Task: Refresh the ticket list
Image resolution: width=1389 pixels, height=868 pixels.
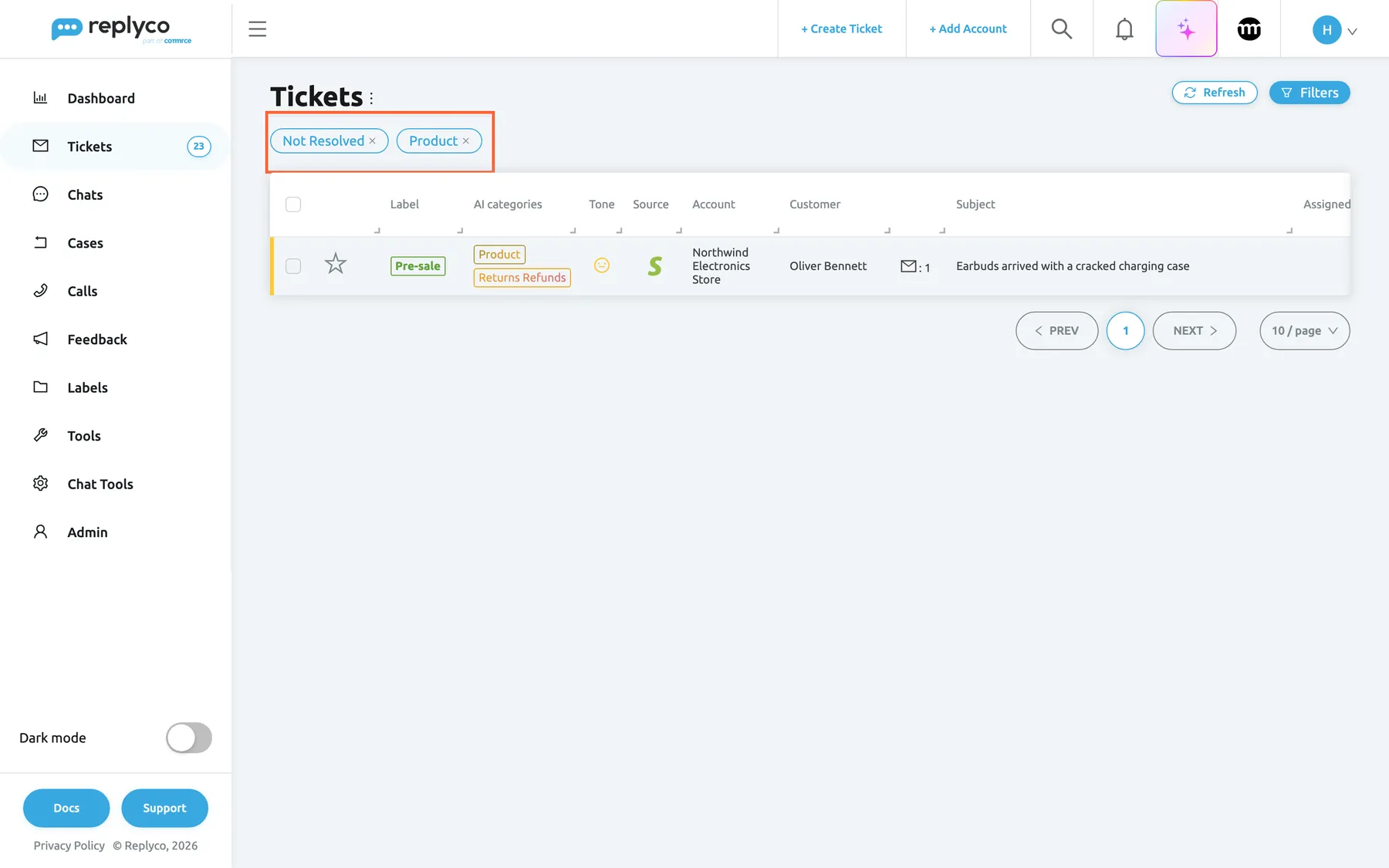Action: pos(1215,93)
